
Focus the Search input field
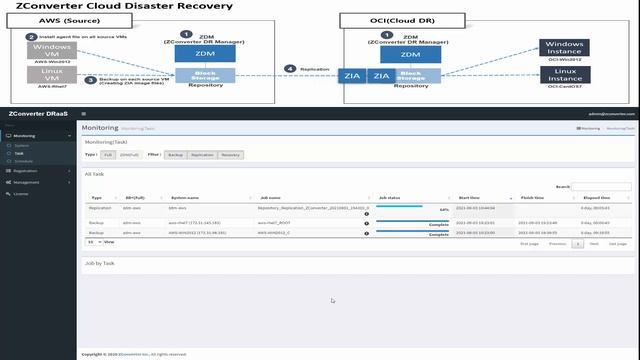(x=601, y=187)
